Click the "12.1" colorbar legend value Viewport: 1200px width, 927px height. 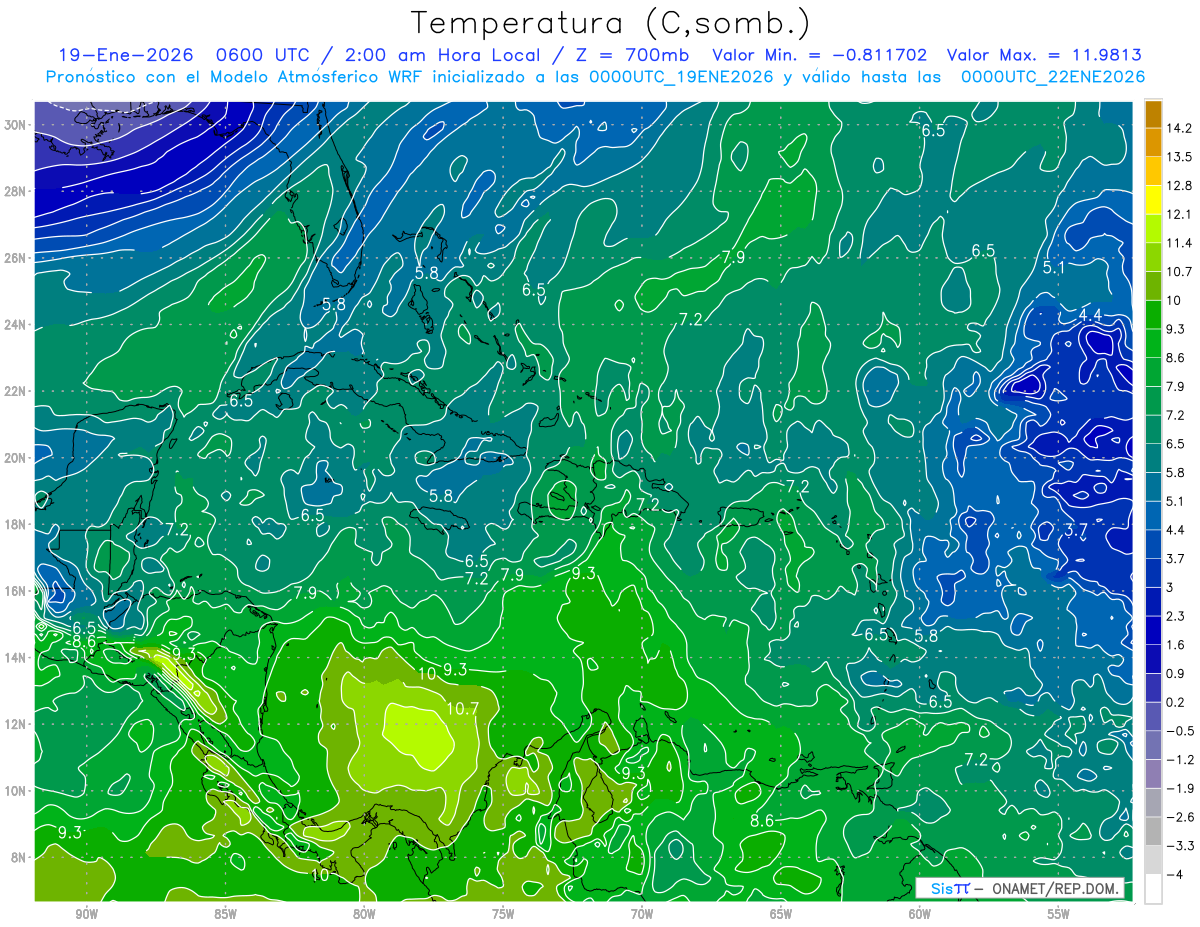tap(1179, 214)
